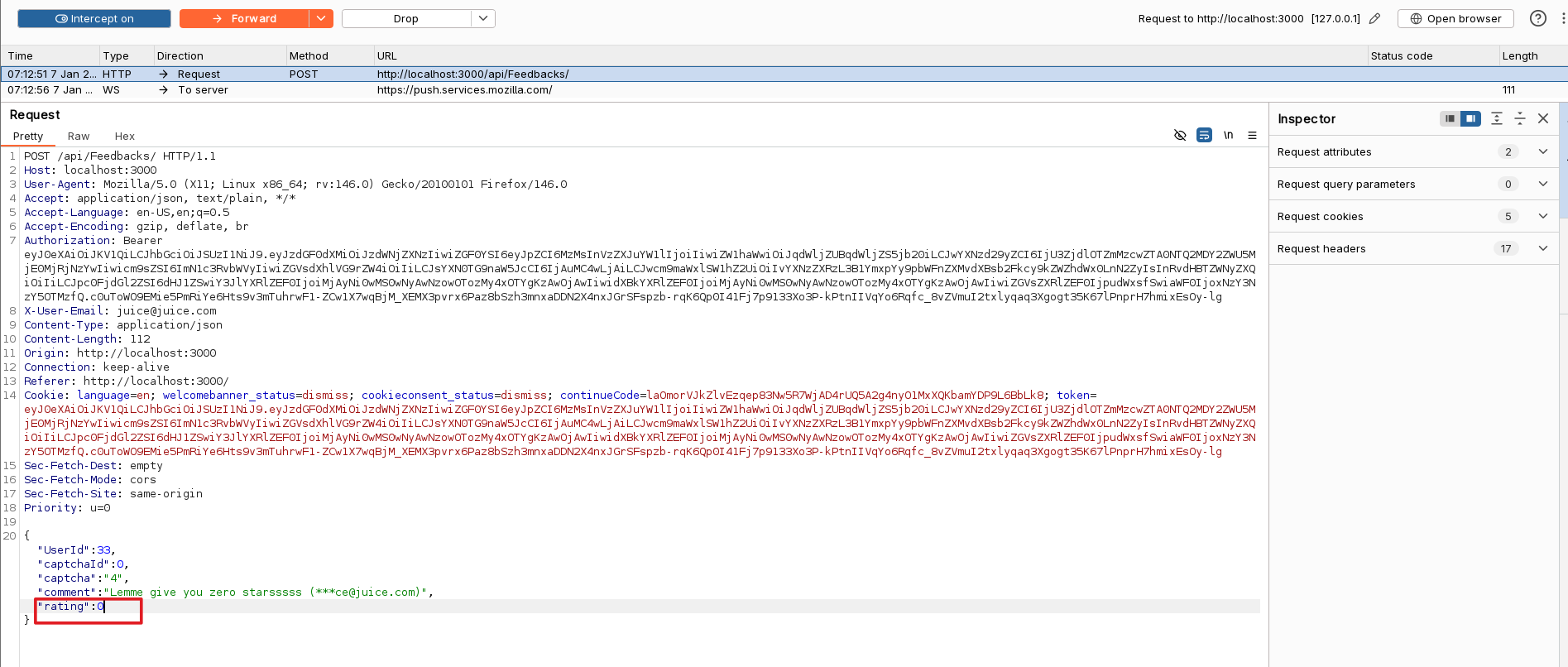Expand the Request cookies section

1542,216
